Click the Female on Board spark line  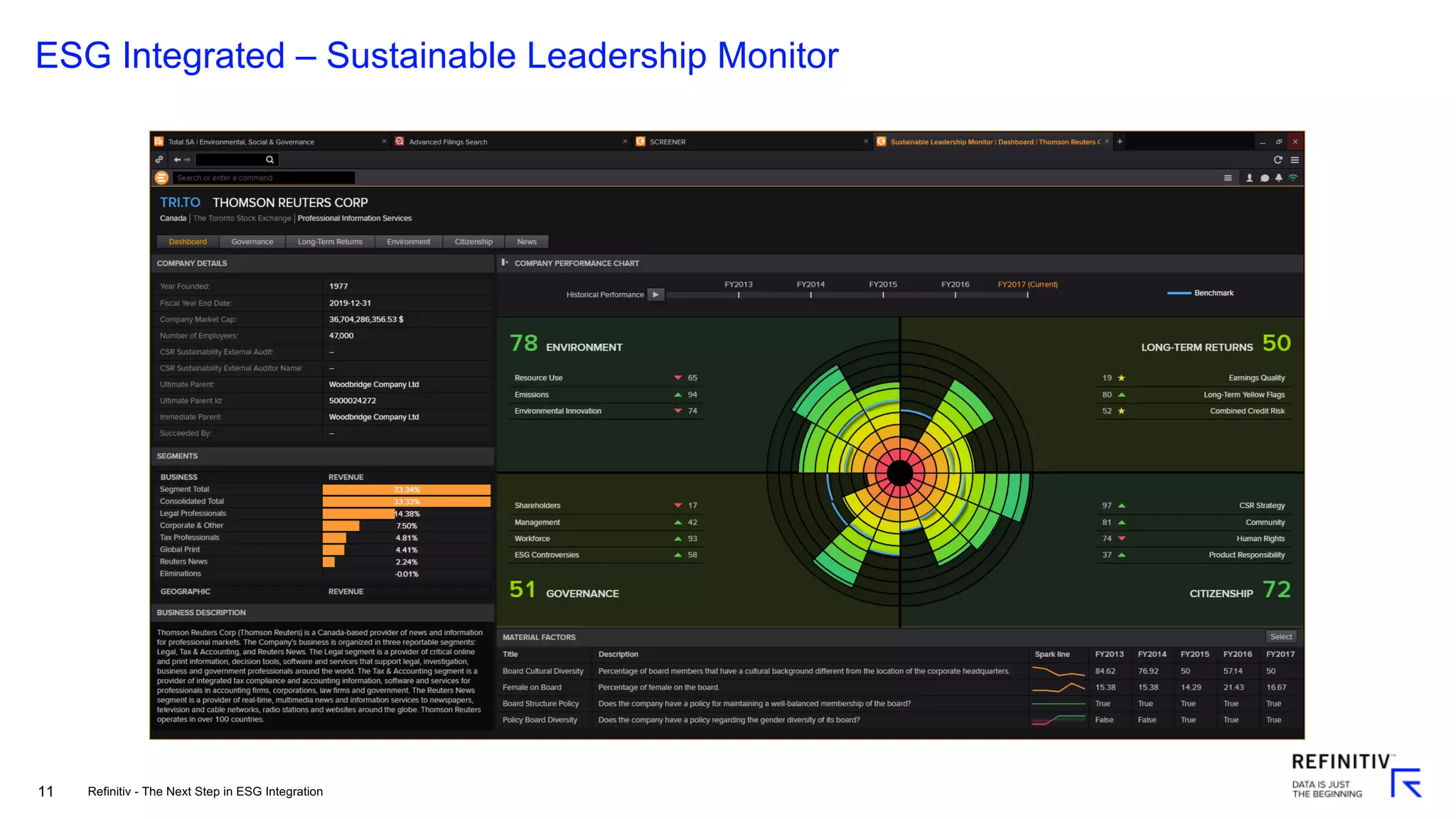point(1058,687)
